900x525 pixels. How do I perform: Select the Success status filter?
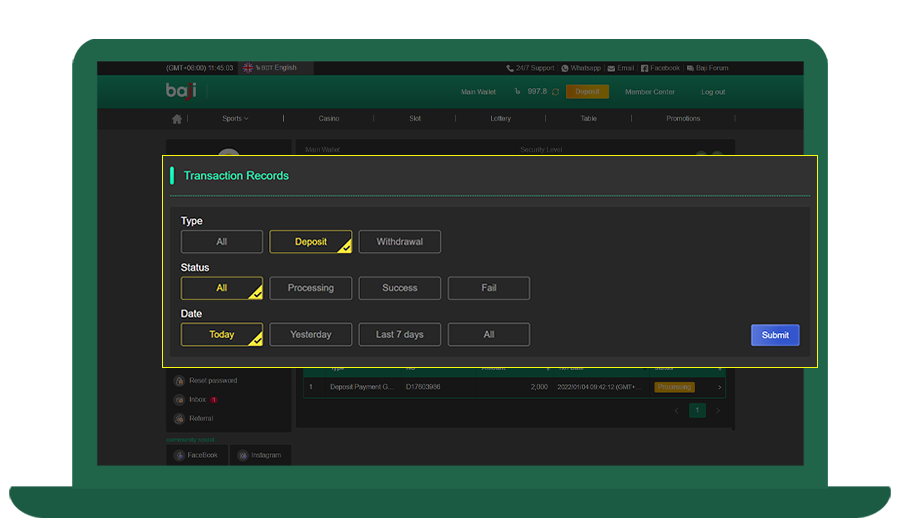(x=399, y=288)
